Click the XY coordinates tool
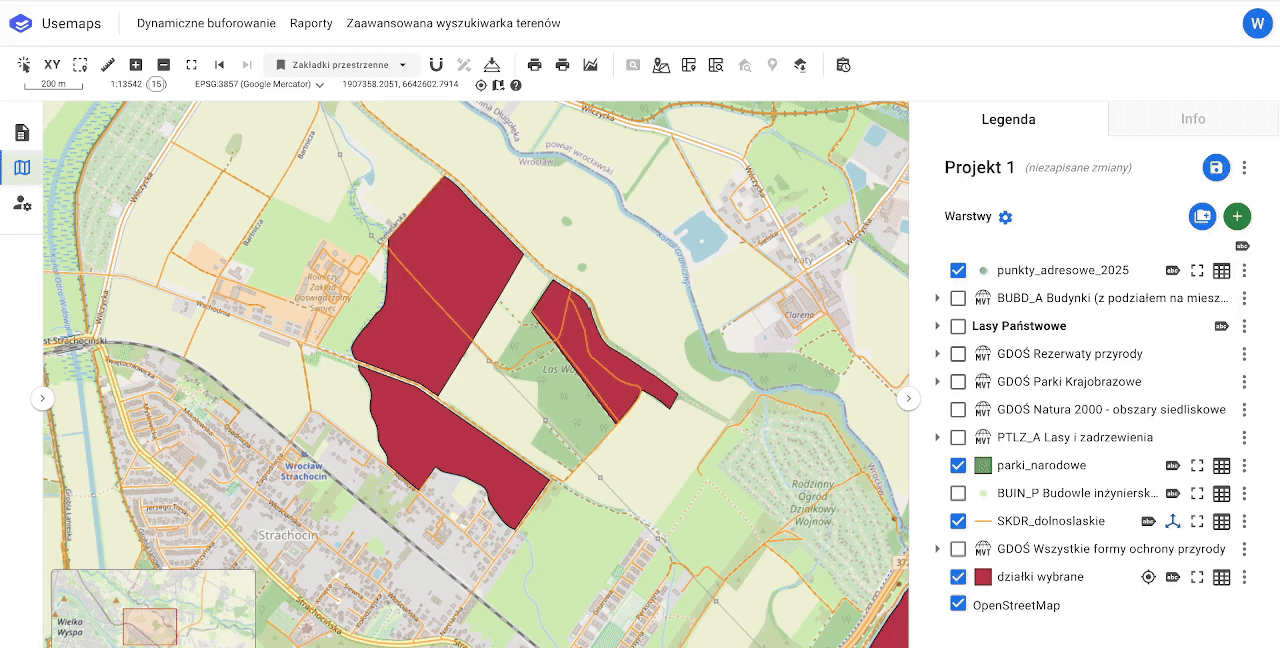The width and height of the screenshot is (1280, 648). click(x=52, y=65)
